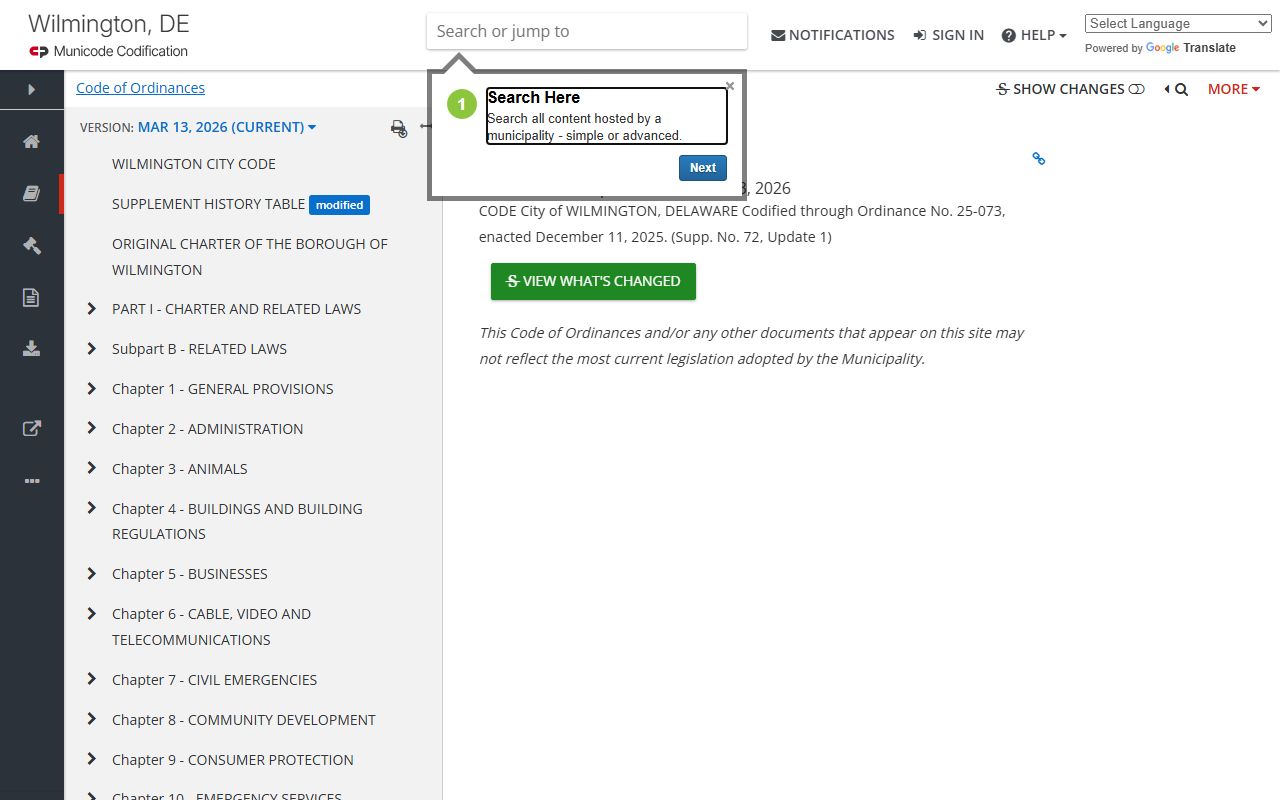Click the View What's Changed button
The height and width of the screenshot is (800, 1280).
[x=593, y=281]
